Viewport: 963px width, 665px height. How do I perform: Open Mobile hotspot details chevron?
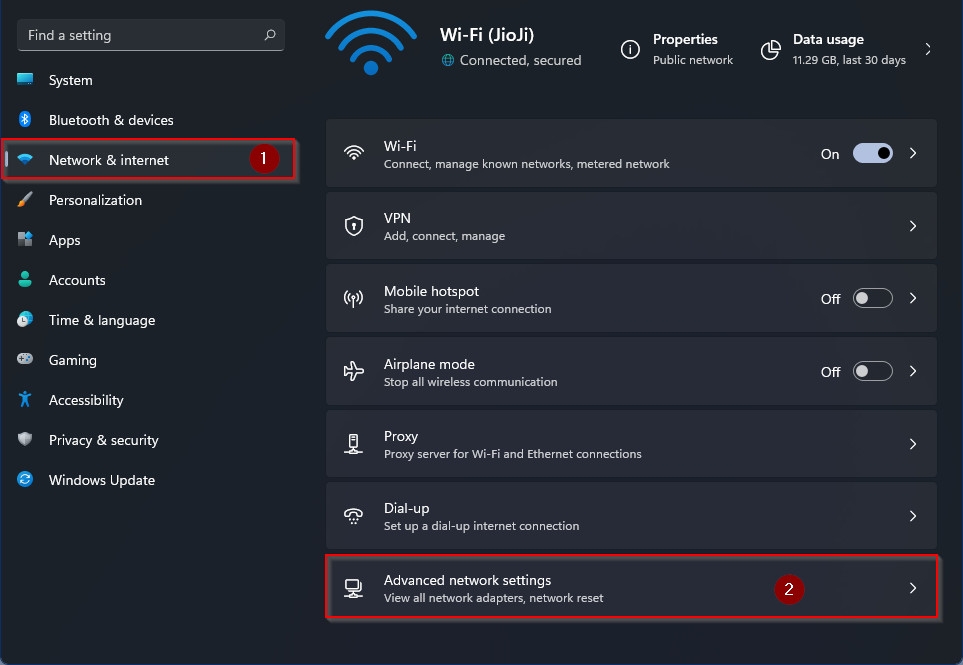click(913, 298)
